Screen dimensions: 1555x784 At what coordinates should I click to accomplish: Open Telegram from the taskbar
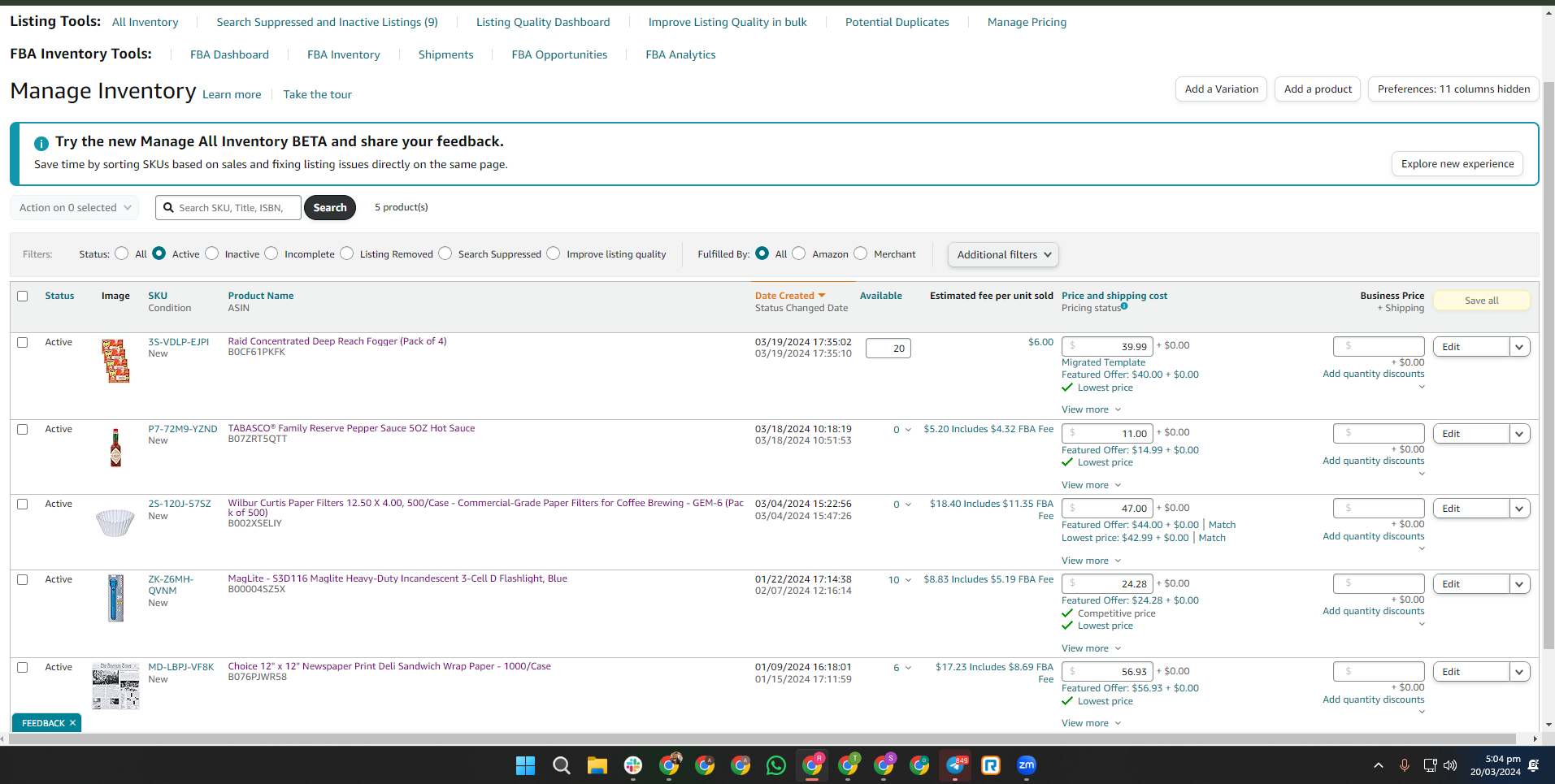pos(955,765)
